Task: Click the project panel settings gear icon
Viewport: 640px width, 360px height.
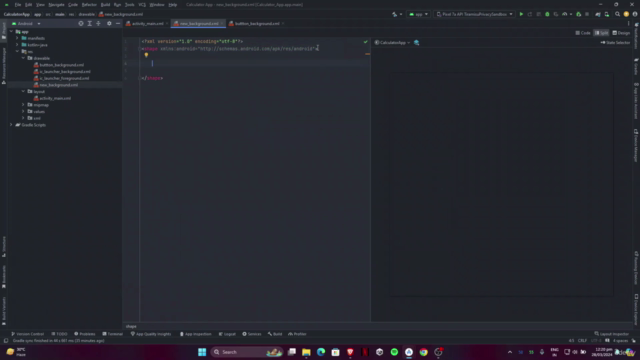Action: point(109,24)
